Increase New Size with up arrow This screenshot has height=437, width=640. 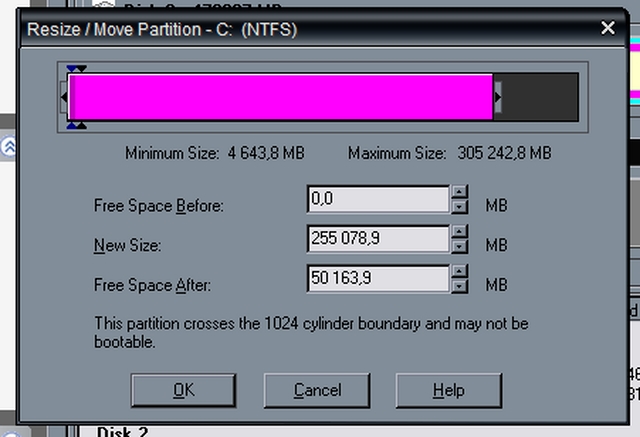pos(460,231)
